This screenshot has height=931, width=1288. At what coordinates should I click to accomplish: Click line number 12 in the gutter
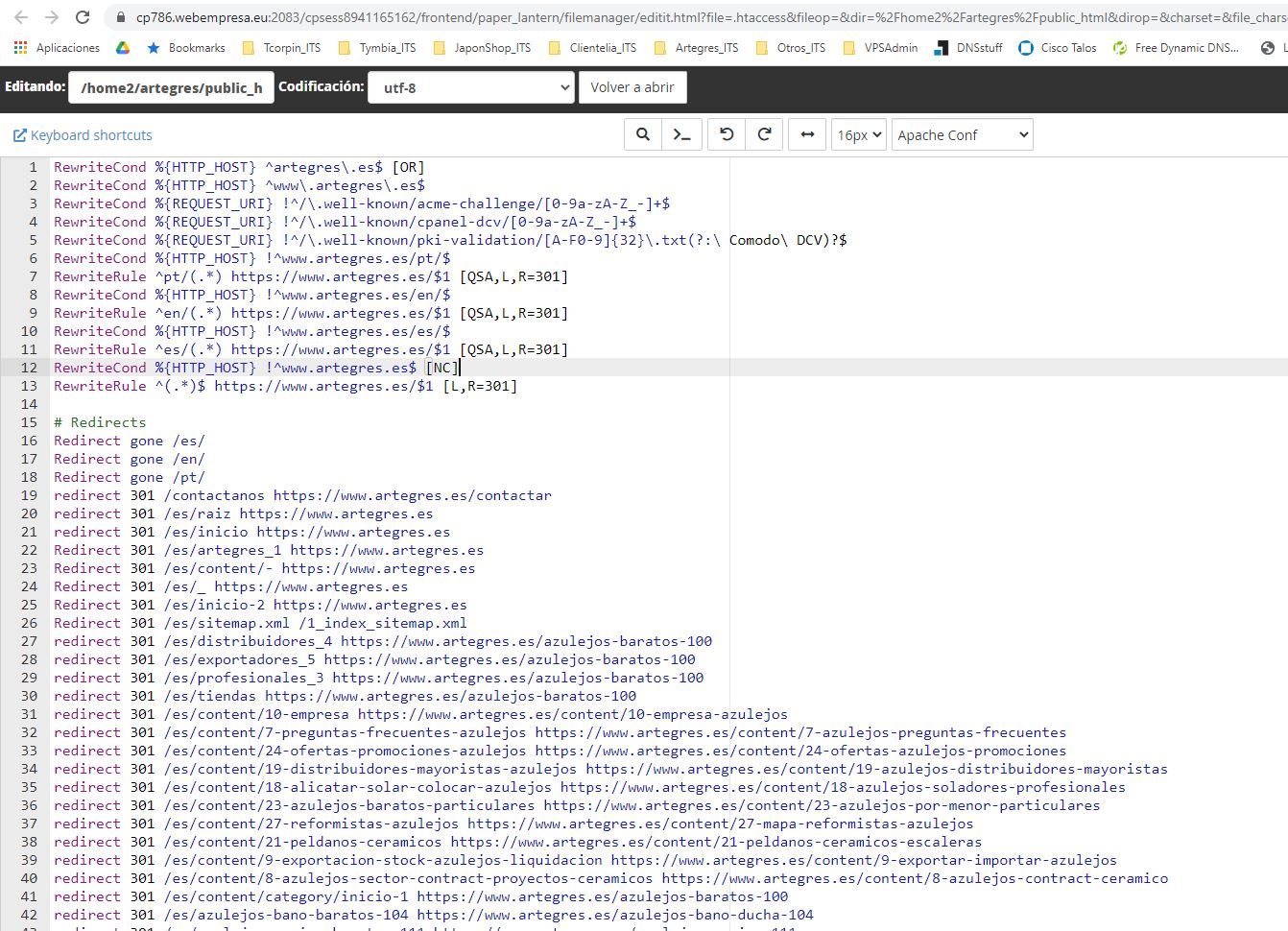[x=28, y=368]
